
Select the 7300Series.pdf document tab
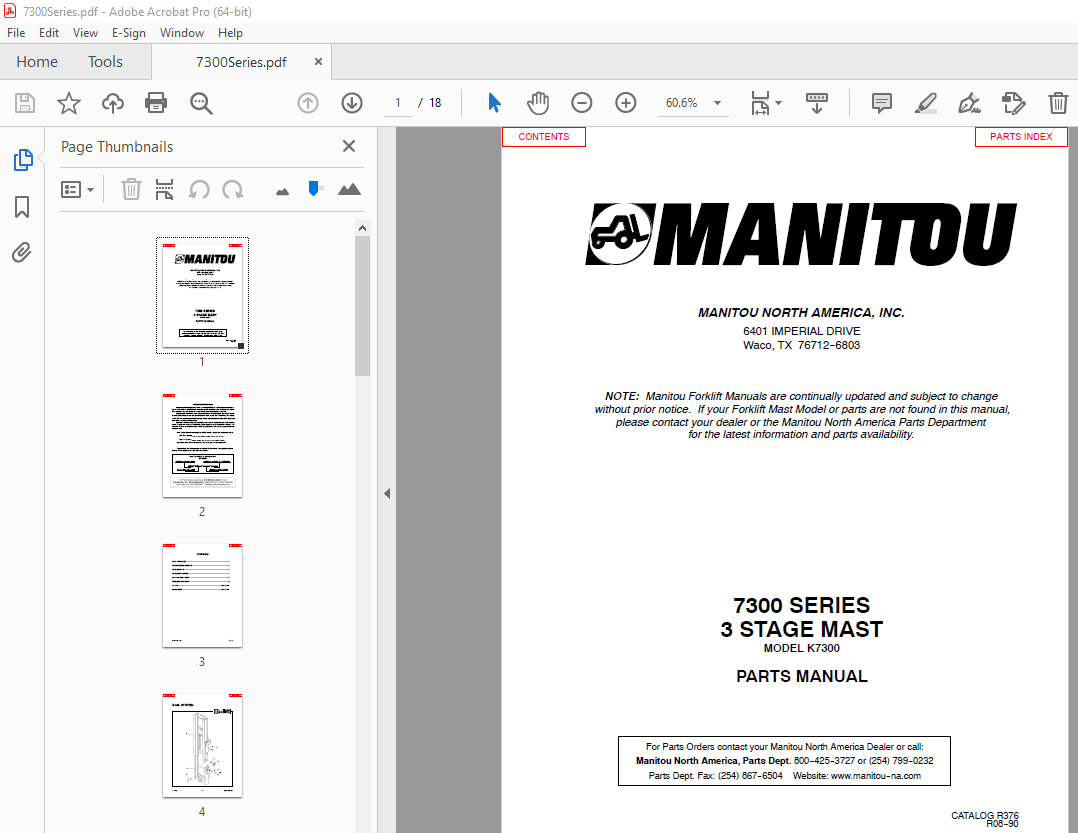[241, 62]
